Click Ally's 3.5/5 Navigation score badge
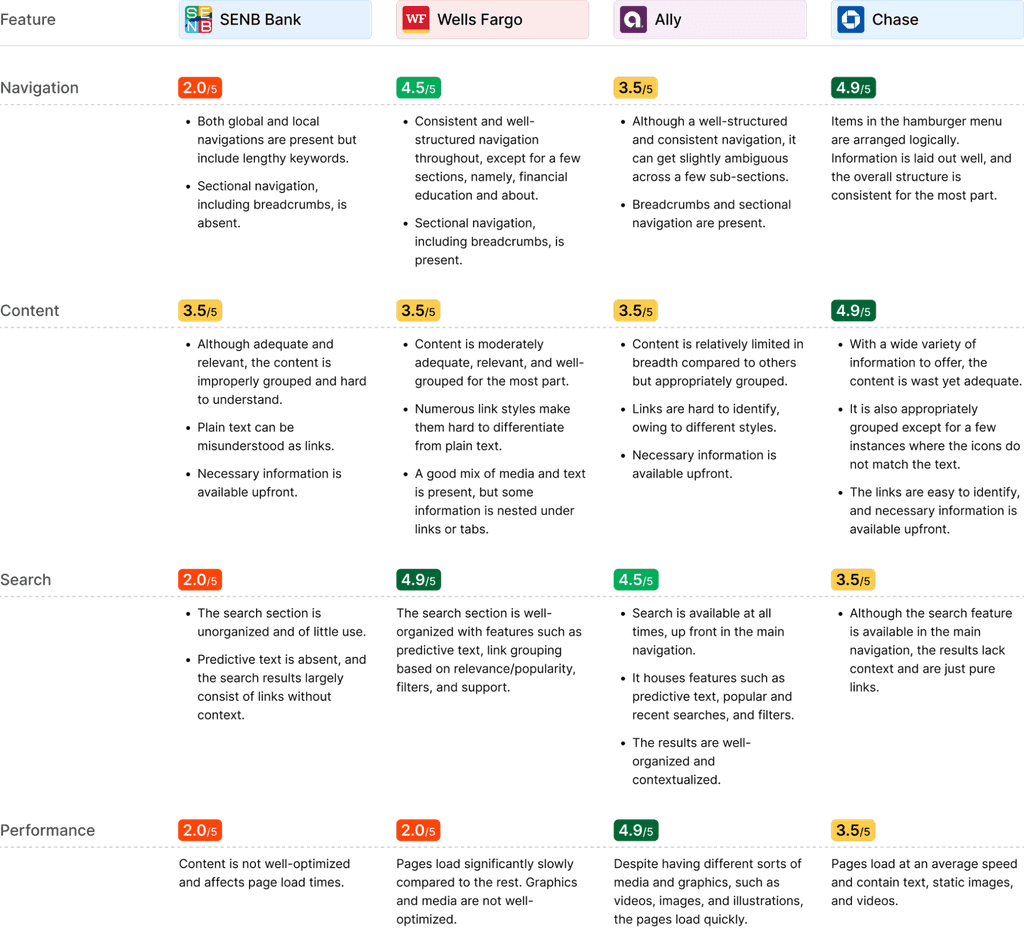This screenshot has width=1024, height=928. coord(635,88)
